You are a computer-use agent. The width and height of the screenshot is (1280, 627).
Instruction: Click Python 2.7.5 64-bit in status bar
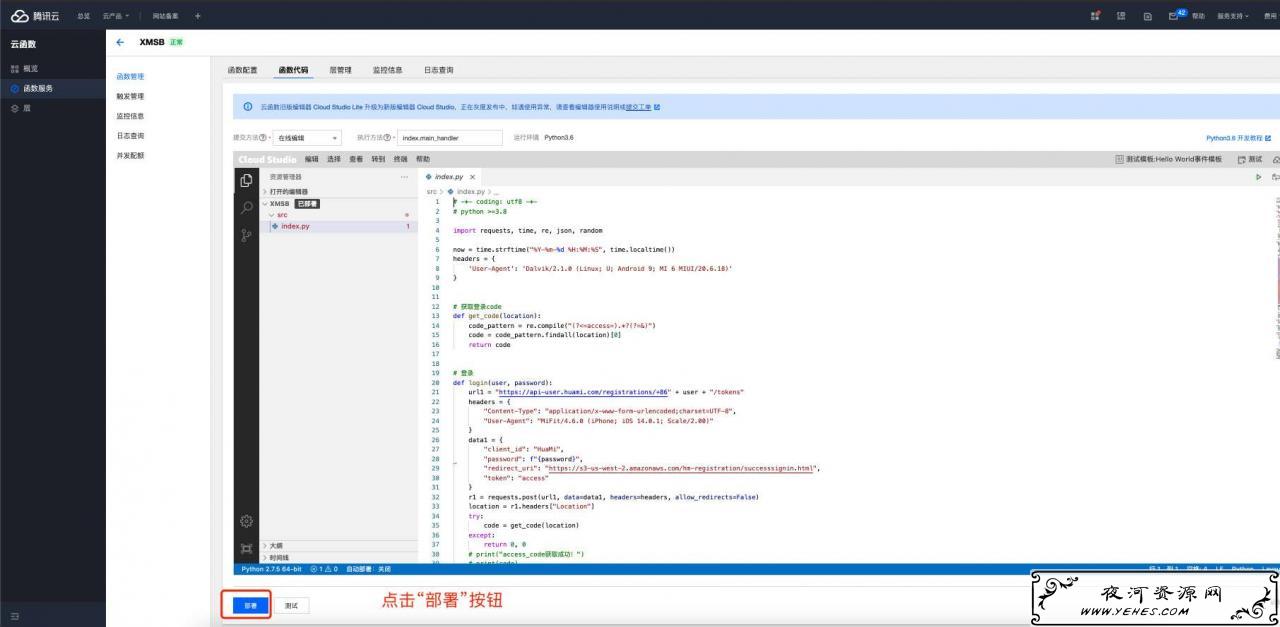[x=272, y=569]
